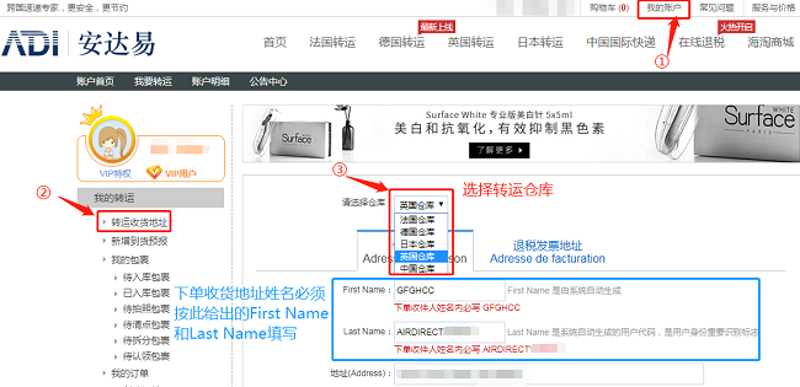Screen dimensions: 800x387
Task: Switch to 退税发票地址 tab
Action: 547,252
